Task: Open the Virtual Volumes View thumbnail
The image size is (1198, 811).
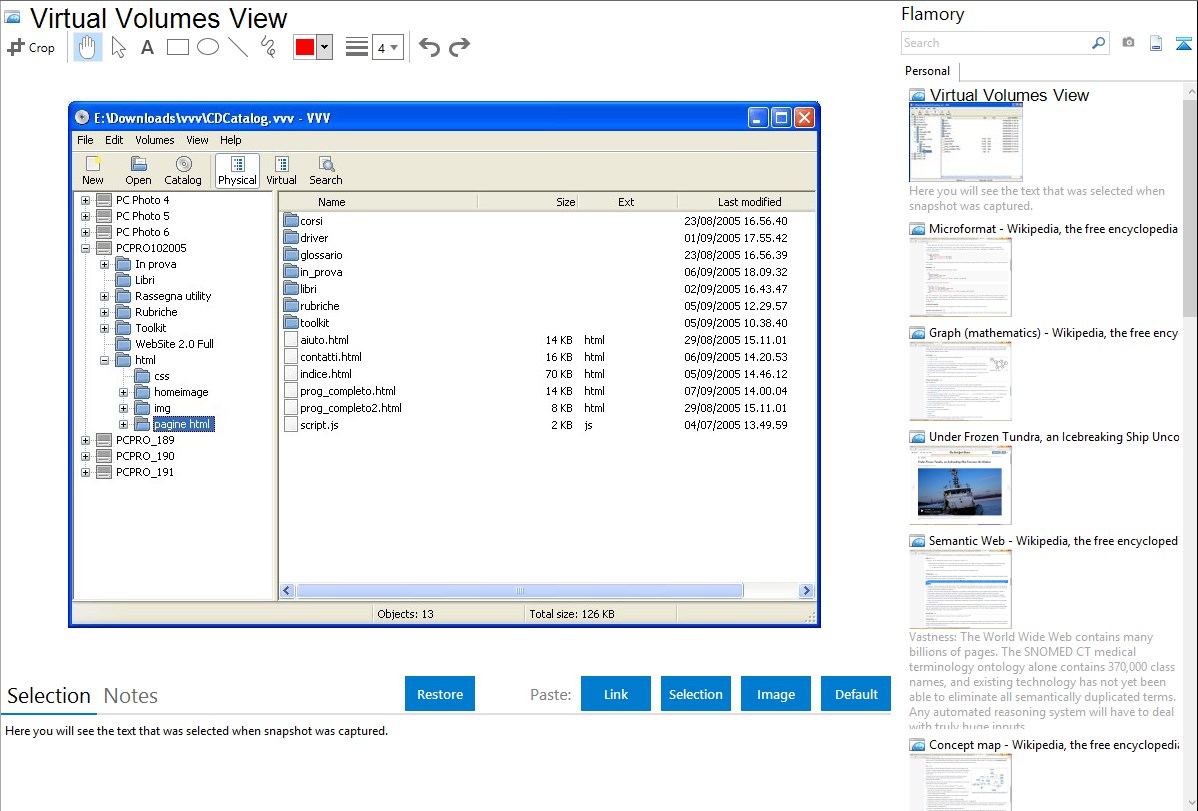Action: pos(966,143)
